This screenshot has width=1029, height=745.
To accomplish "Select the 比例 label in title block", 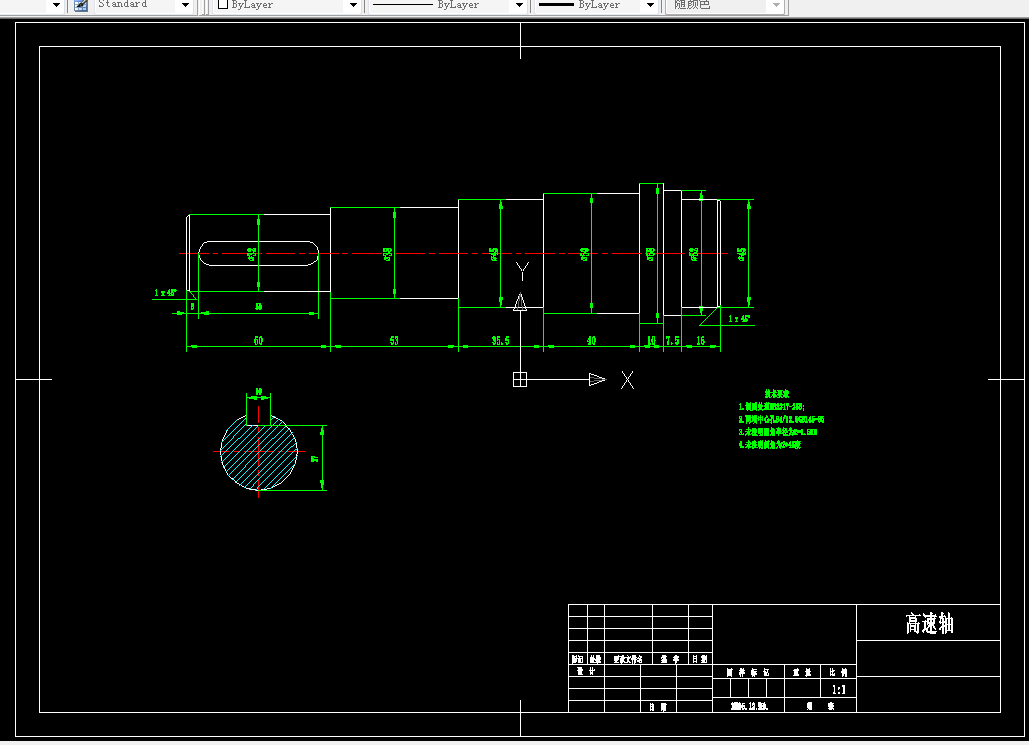I will click(839, 672).
